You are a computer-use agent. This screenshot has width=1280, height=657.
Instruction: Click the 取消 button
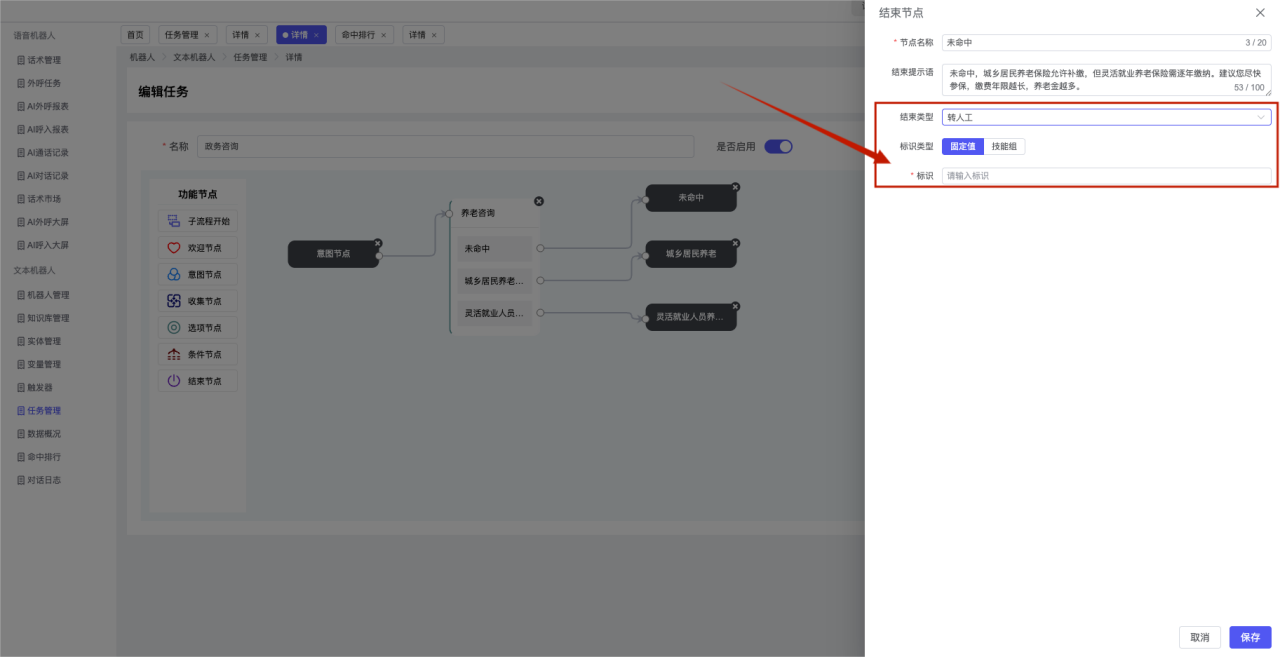point(1199,637)
